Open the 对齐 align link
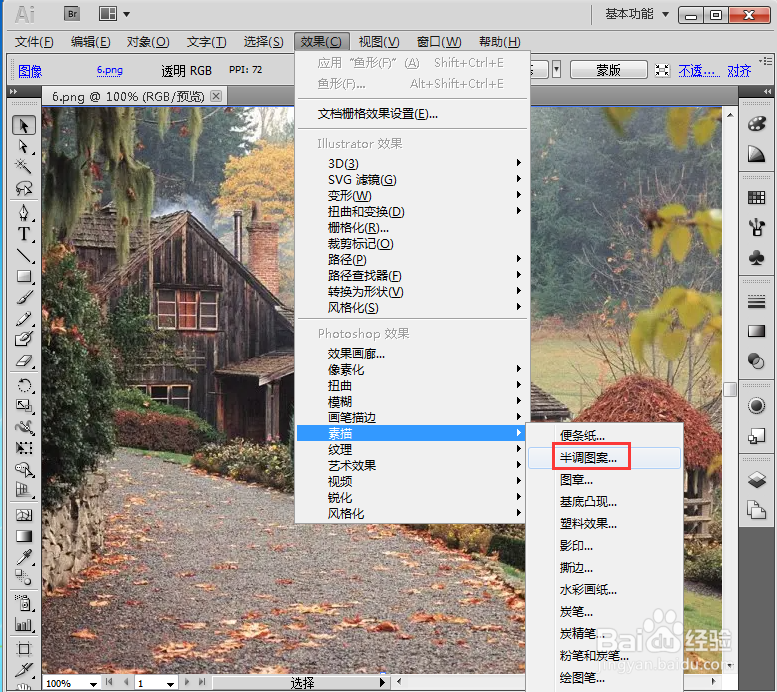The height and width of the screenshot is (692, 777). tap(739, 71)
